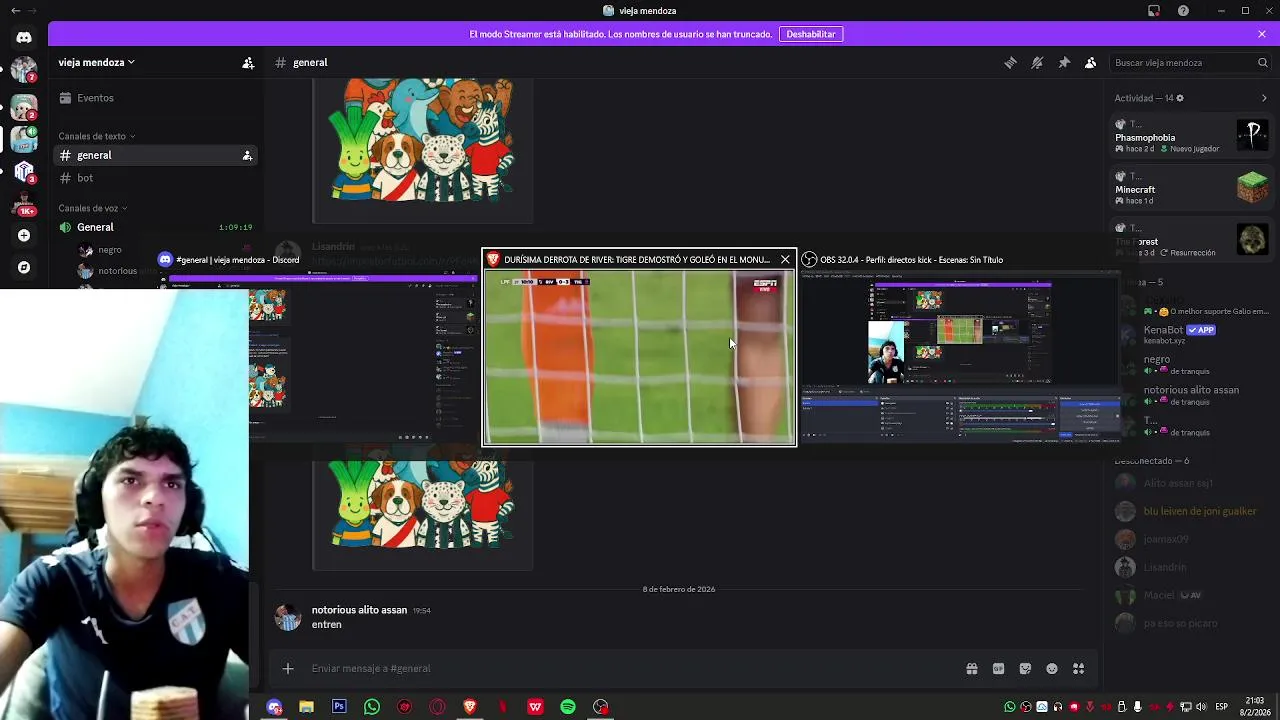Click avatar of notorious alito assan message
1280x720 pixels.
288,618
